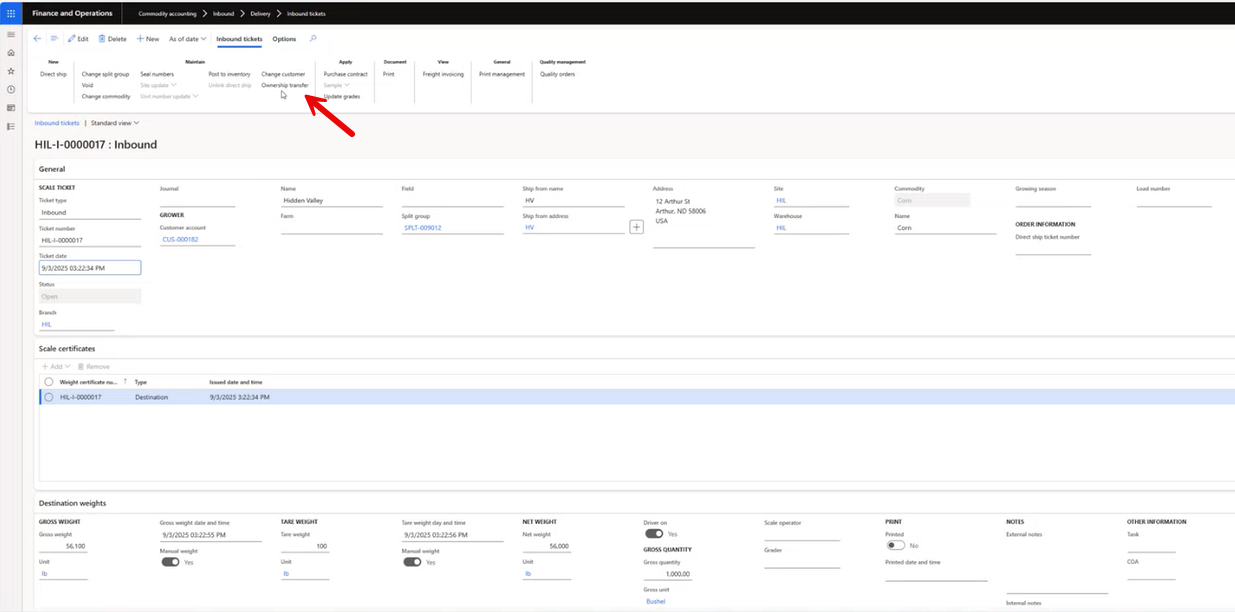Screen dimensions: 1235x612
Task: Open Workspaces icon in the sidebar
Action: 11,108
